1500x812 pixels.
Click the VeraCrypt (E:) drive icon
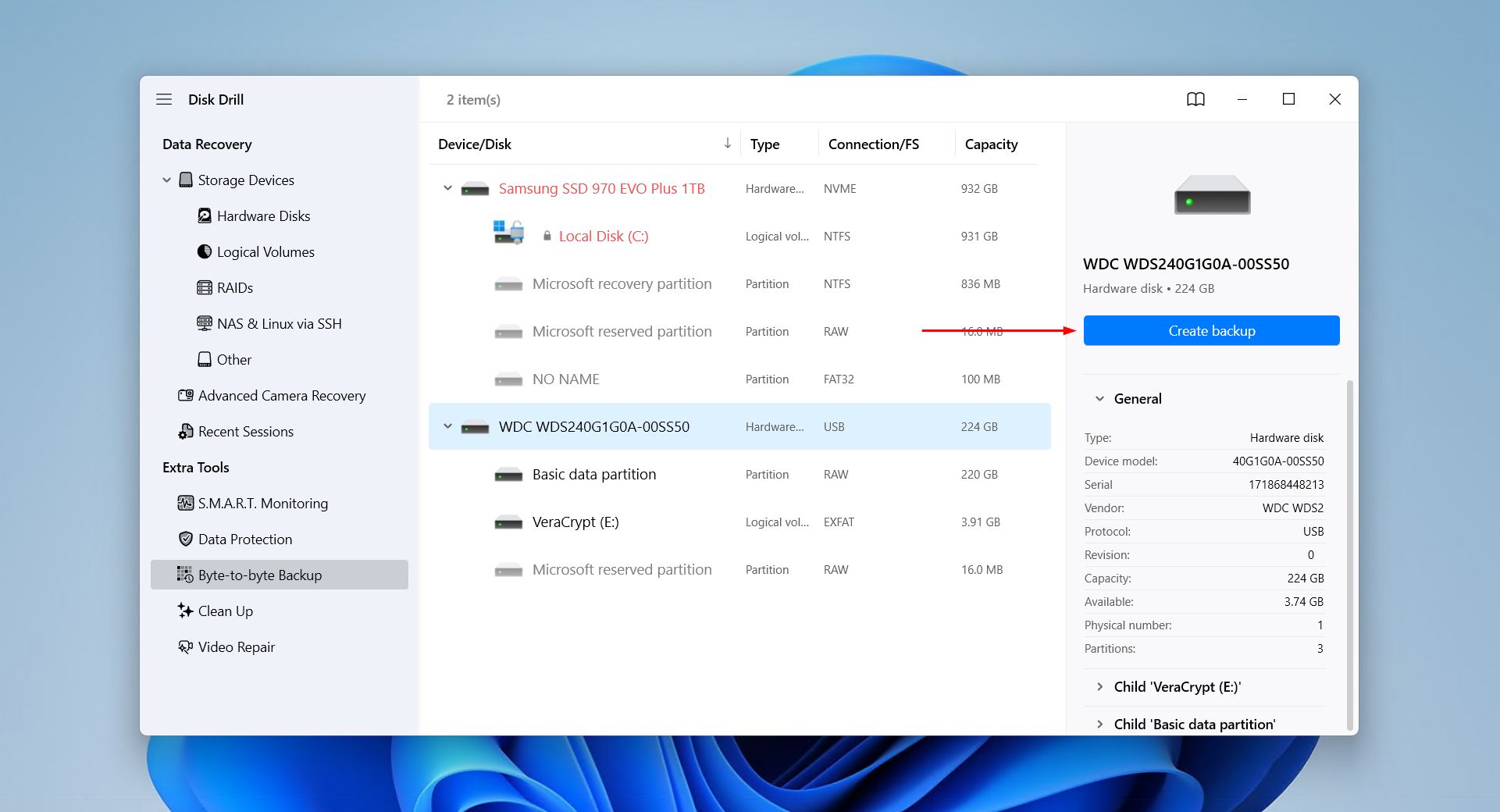click(508, 522)
